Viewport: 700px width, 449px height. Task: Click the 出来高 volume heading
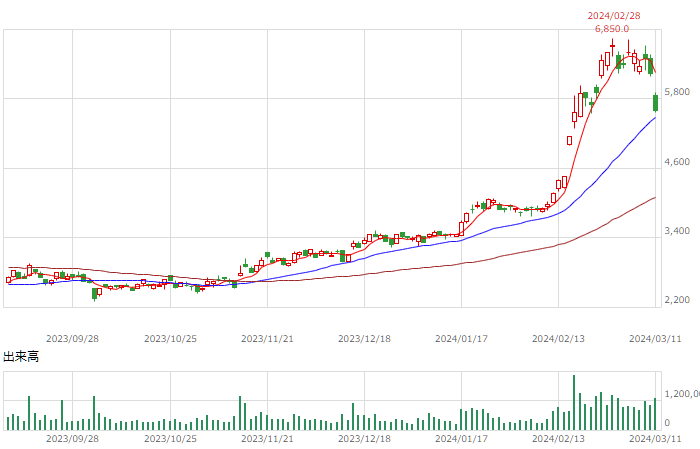[x=21, y=356]
